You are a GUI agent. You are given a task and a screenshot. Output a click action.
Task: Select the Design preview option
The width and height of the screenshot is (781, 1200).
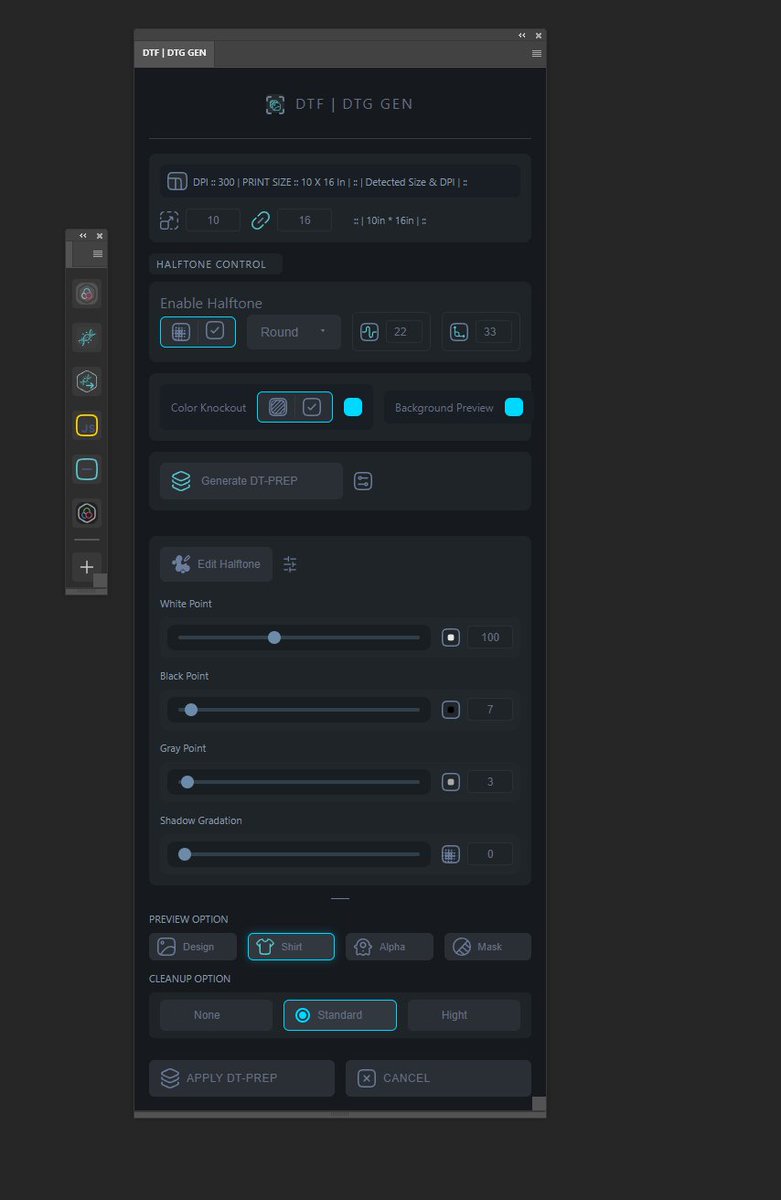tap(193, 947)
